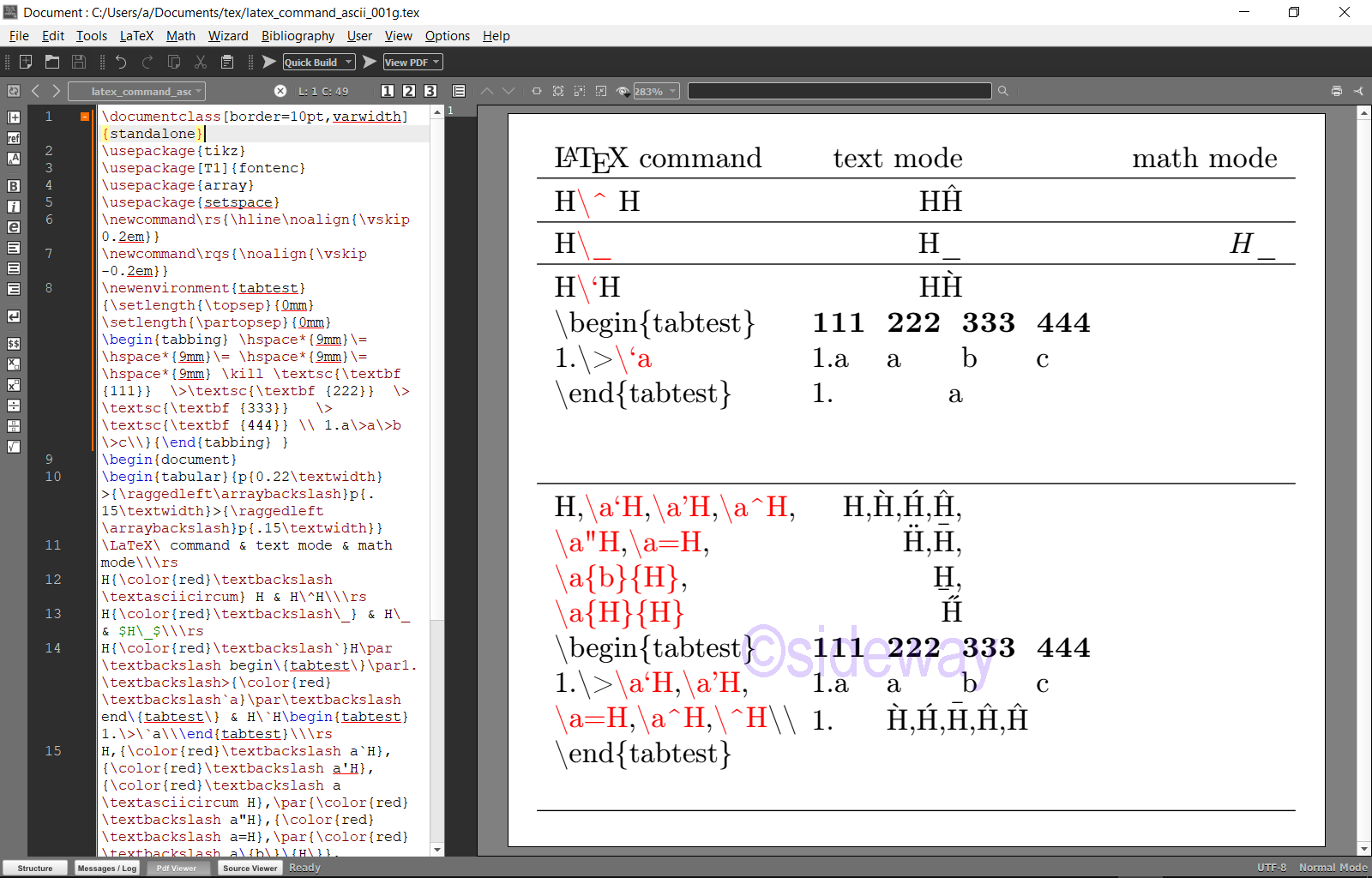Collapse the code fold marker on line 1

click(85, 117)
